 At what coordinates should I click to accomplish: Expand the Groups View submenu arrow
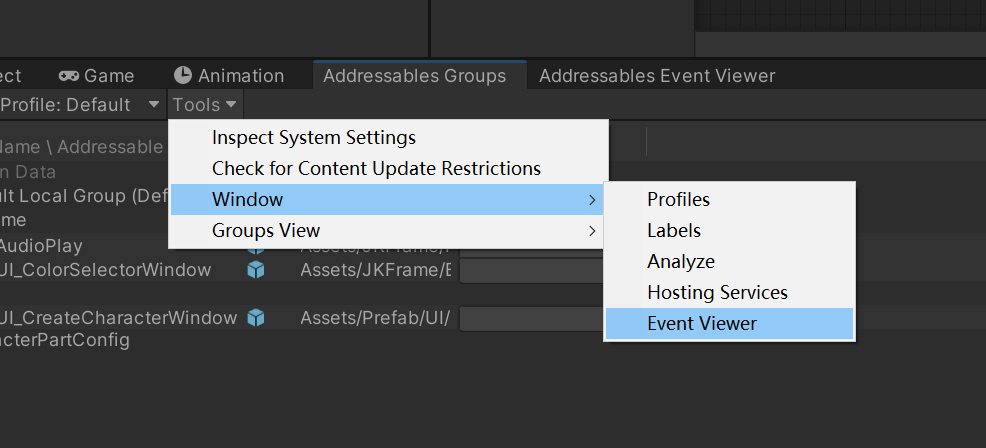592,230
